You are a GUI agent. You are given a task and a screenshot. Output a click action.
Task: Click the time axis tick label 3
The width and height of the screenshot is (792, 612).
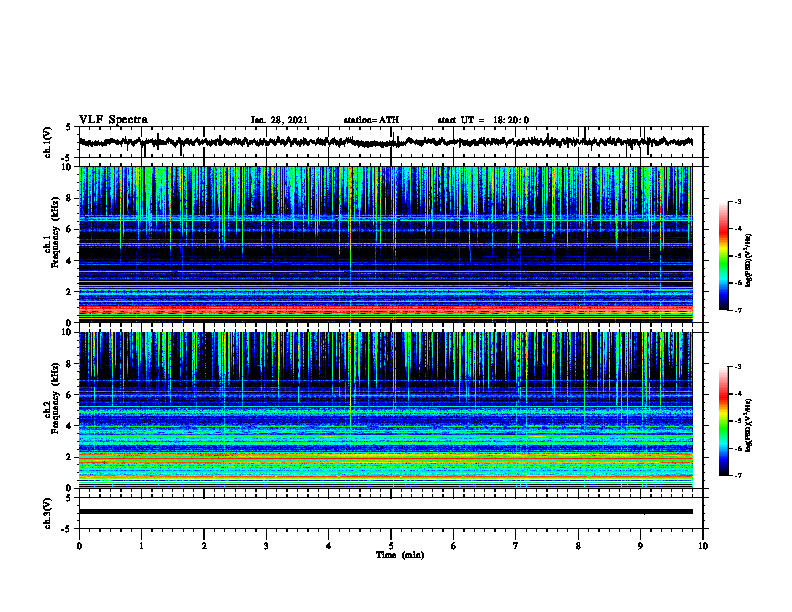pos(266,546)
